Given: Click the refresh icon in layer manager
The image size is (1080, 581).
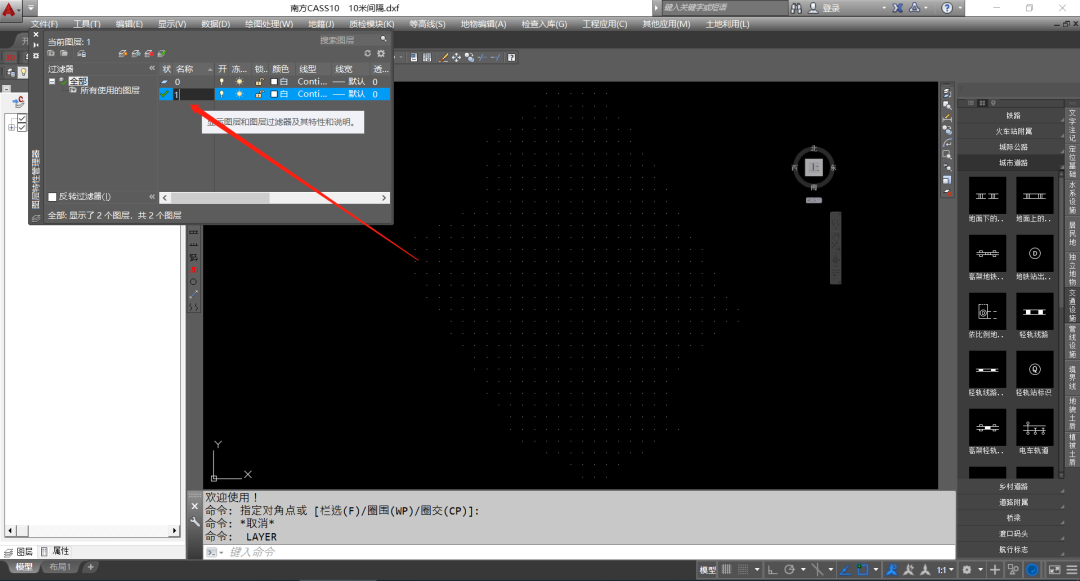Looking at the screenshot, I should [x=368, y=54].
